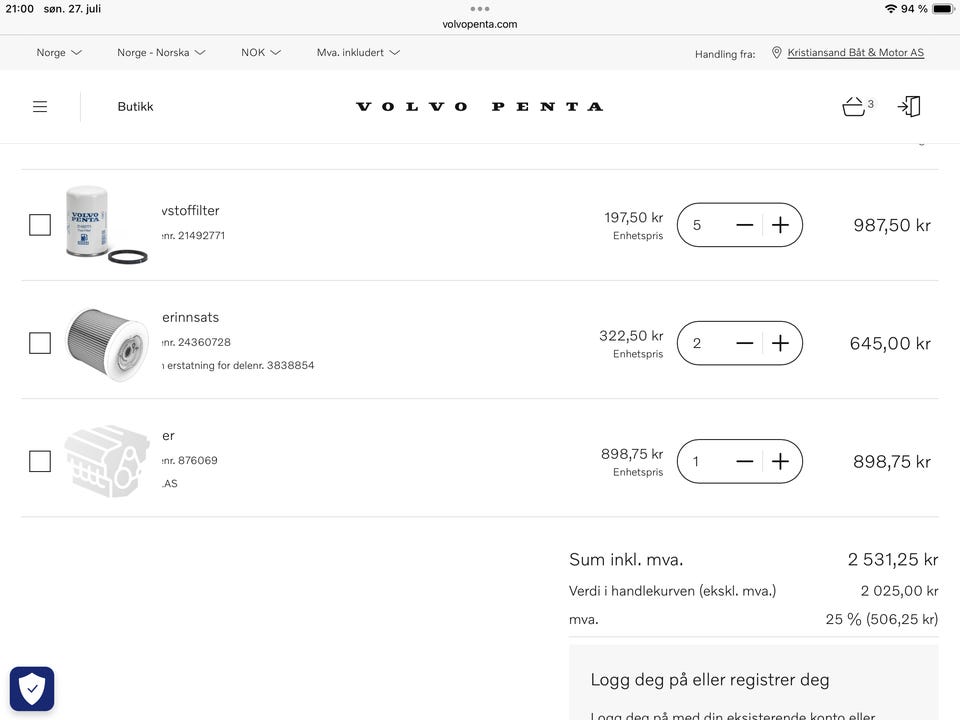Click the quantity field showing 2

point(698,343)
